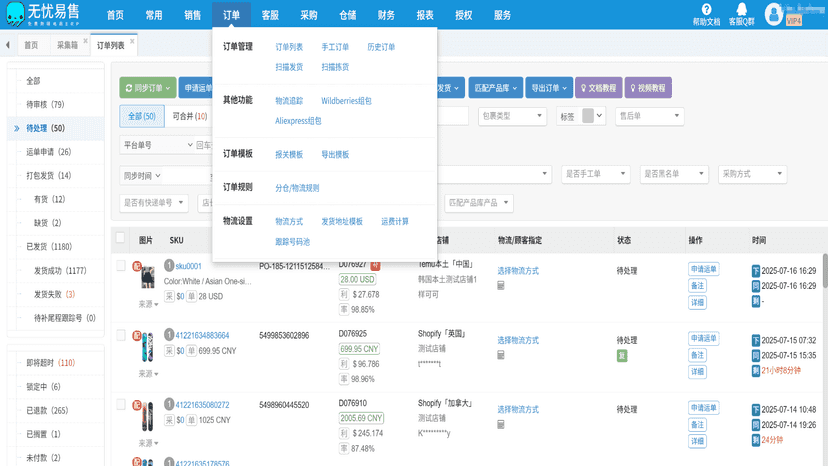Close the 订单列表 tab

[x=132, y=41]
